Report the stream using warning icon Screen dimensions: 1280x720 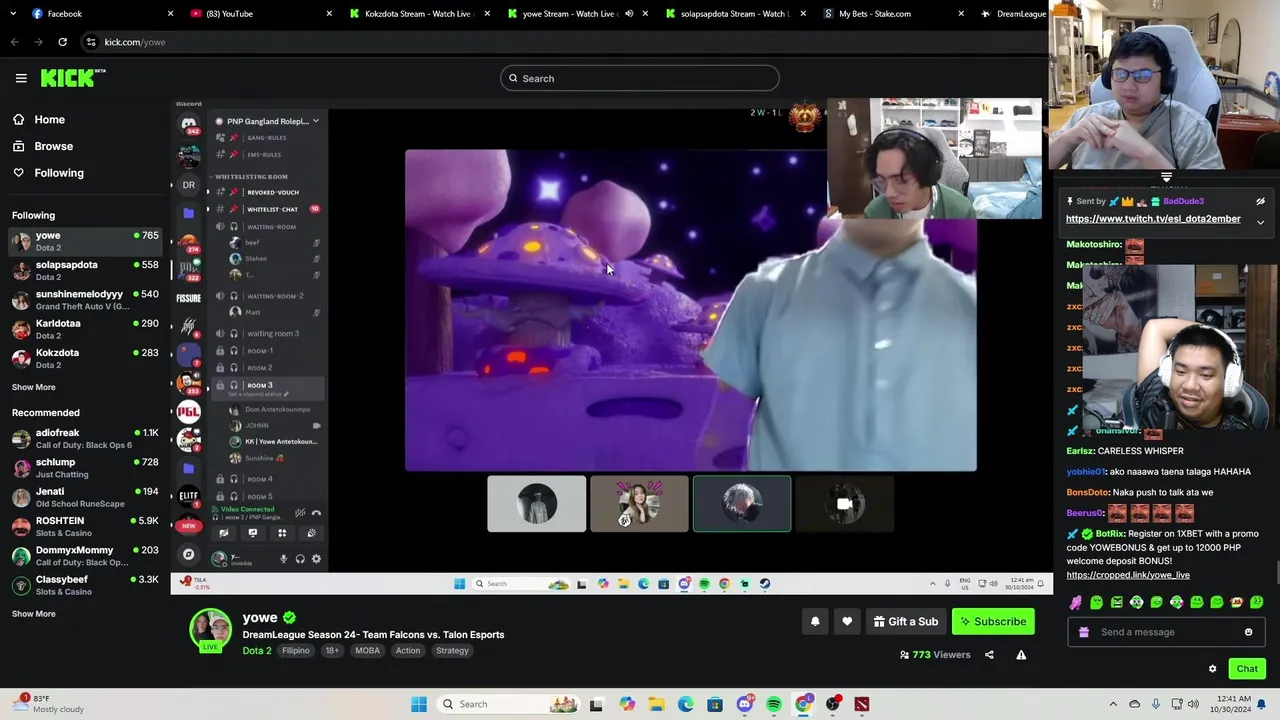1021,655
